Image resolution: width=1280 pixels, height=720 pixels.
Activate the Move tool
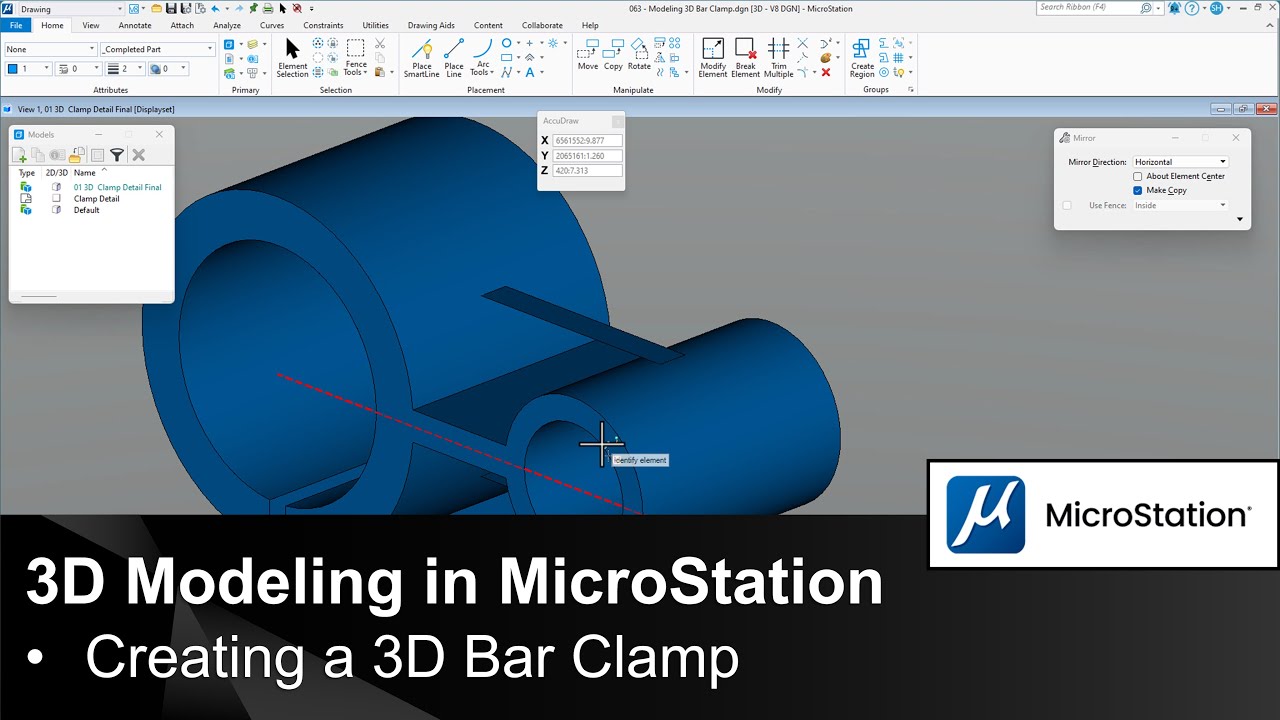588,55
